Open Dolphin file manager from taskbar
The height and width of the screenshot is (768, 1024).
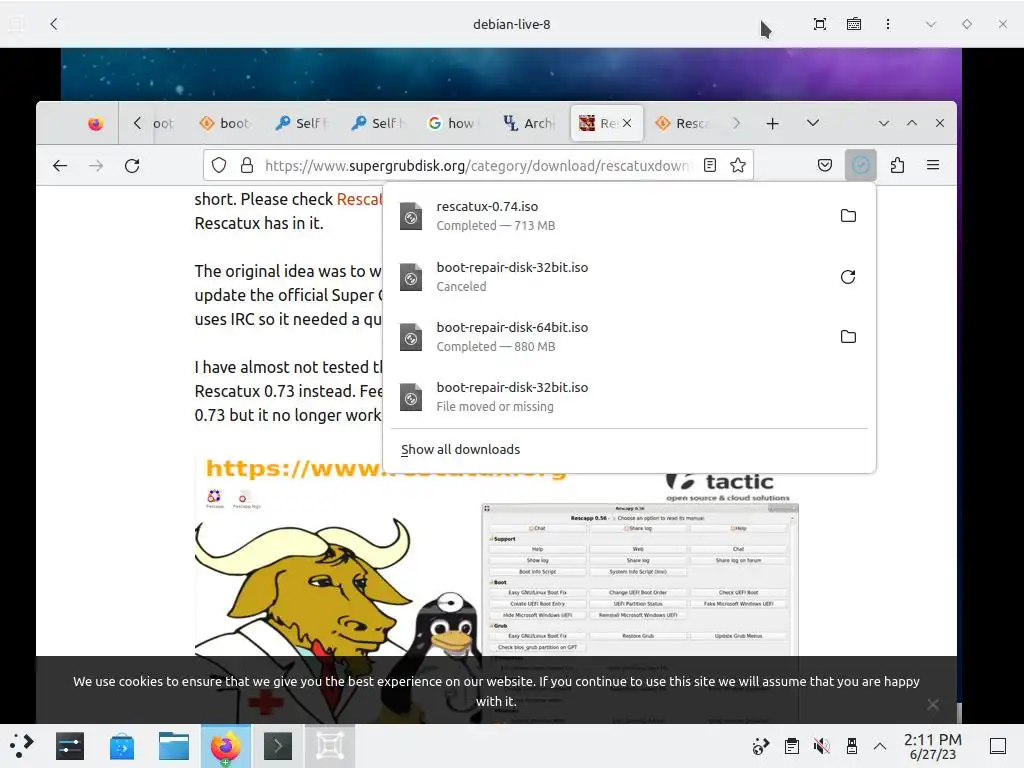(174, 746)
